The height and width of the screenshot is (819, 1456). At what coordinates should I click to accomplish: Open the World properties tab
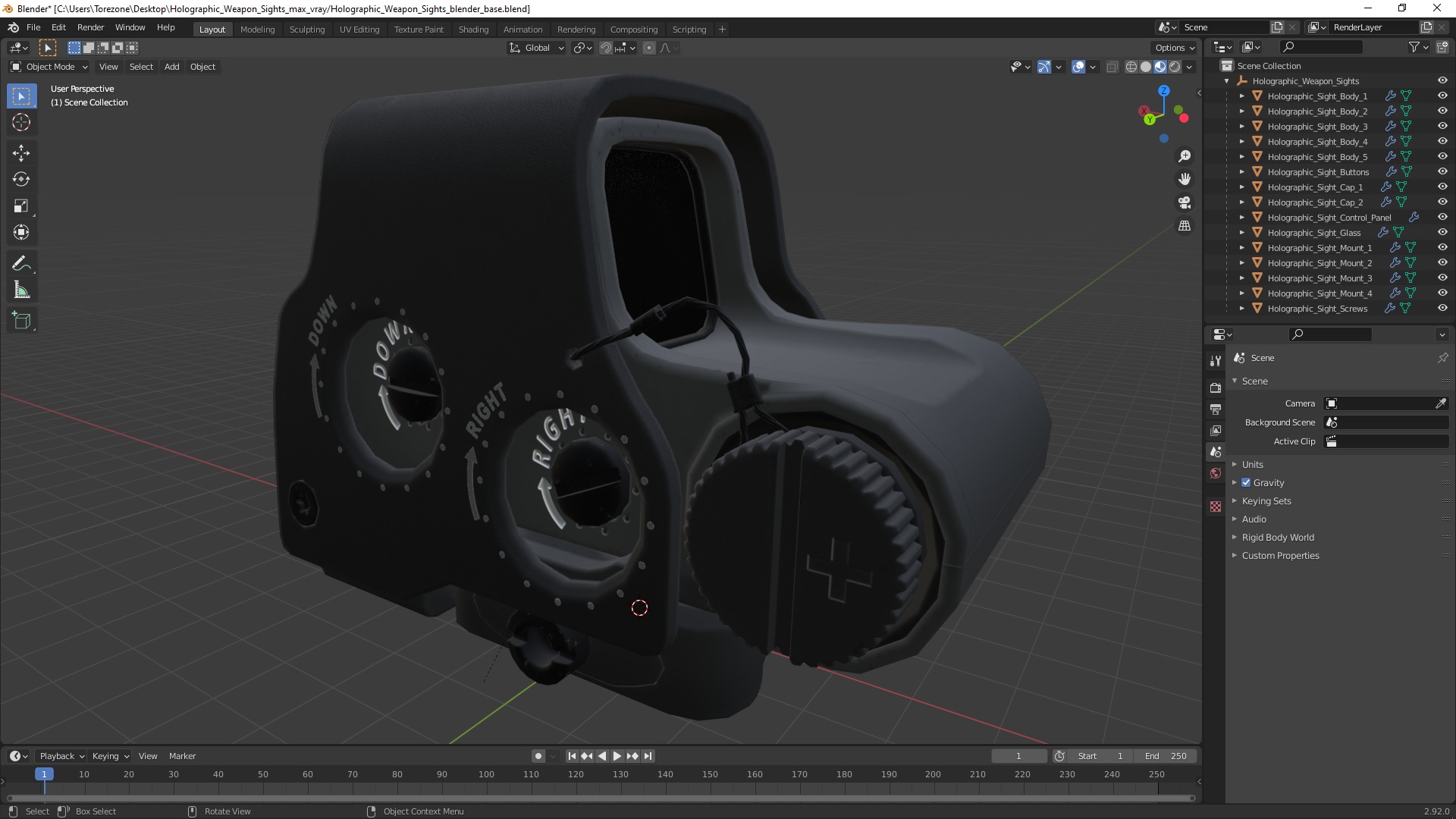(1216, 473)
